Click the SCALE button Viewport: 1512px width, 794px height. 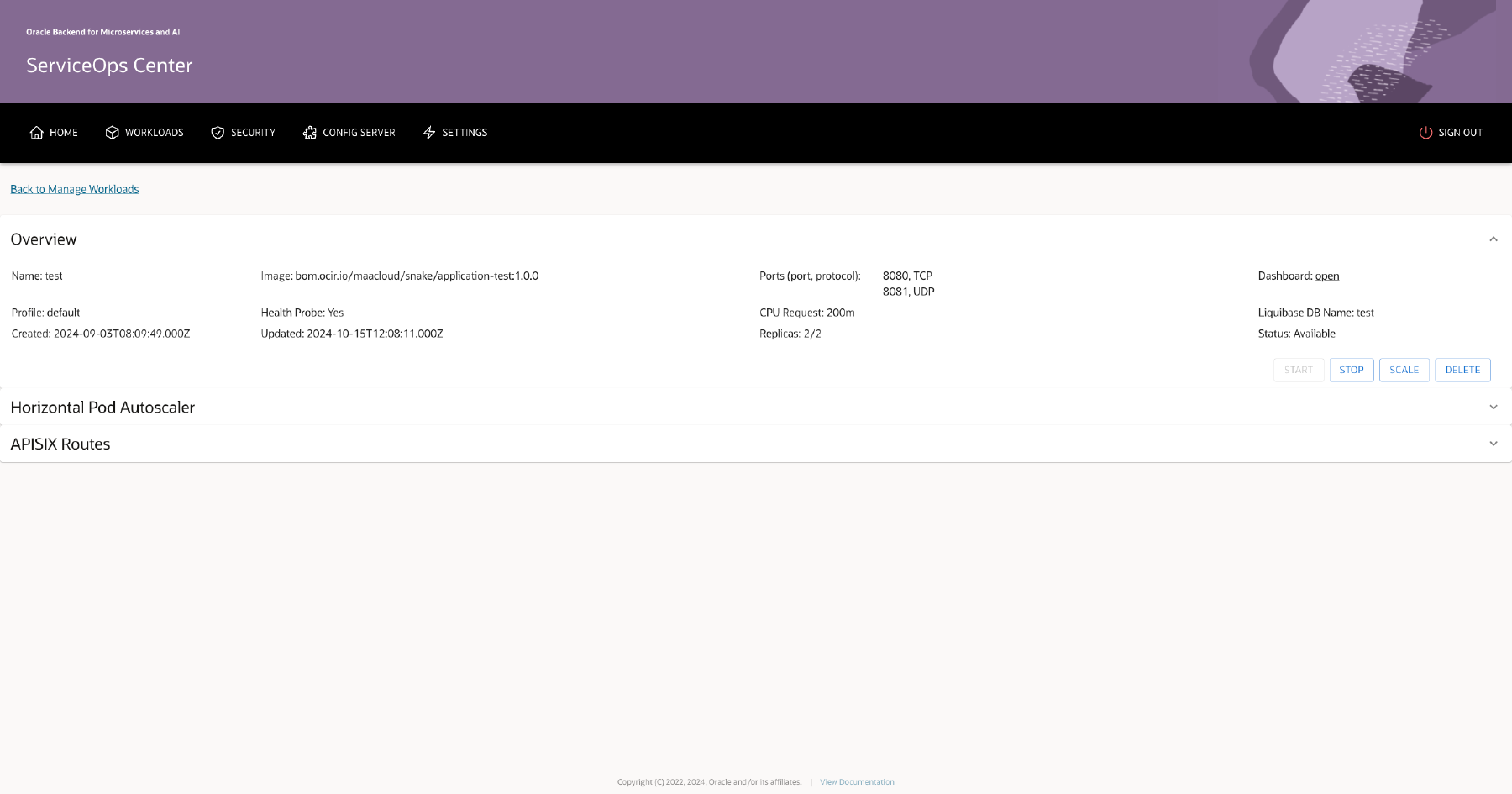(1404, 370)
